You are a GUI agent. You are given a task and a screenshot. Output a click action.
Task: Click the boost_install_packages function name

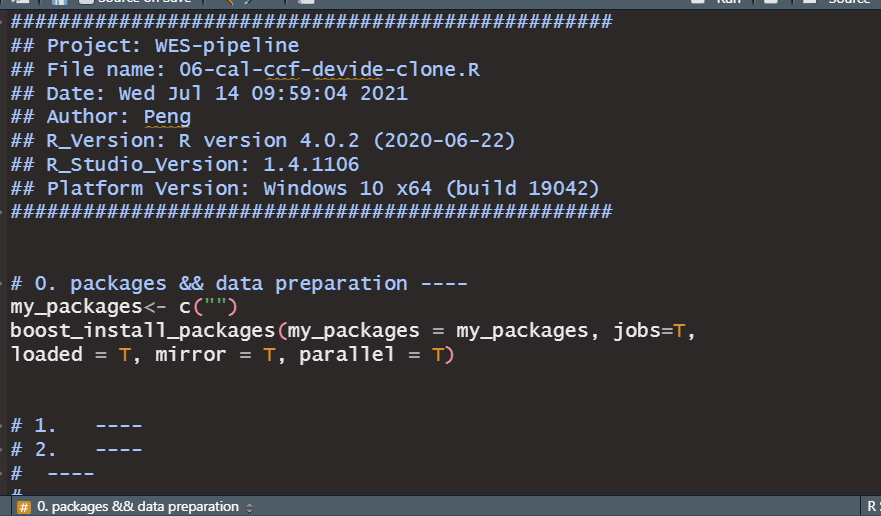(142, 331)
